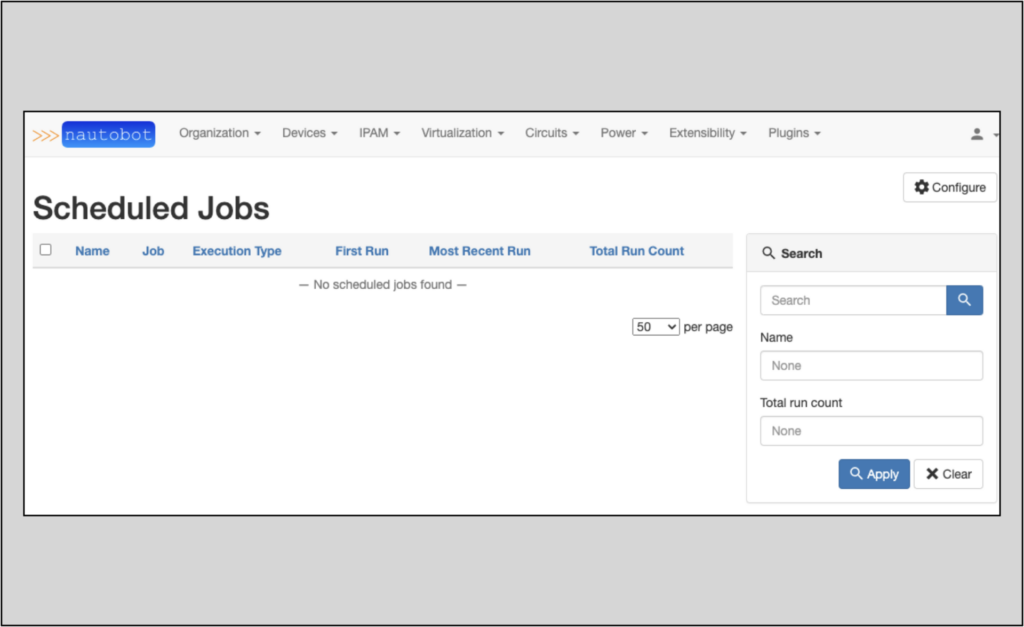Click the Scheduled Jobs heading
Screen dimensions: 1024x627
(151, 208)
